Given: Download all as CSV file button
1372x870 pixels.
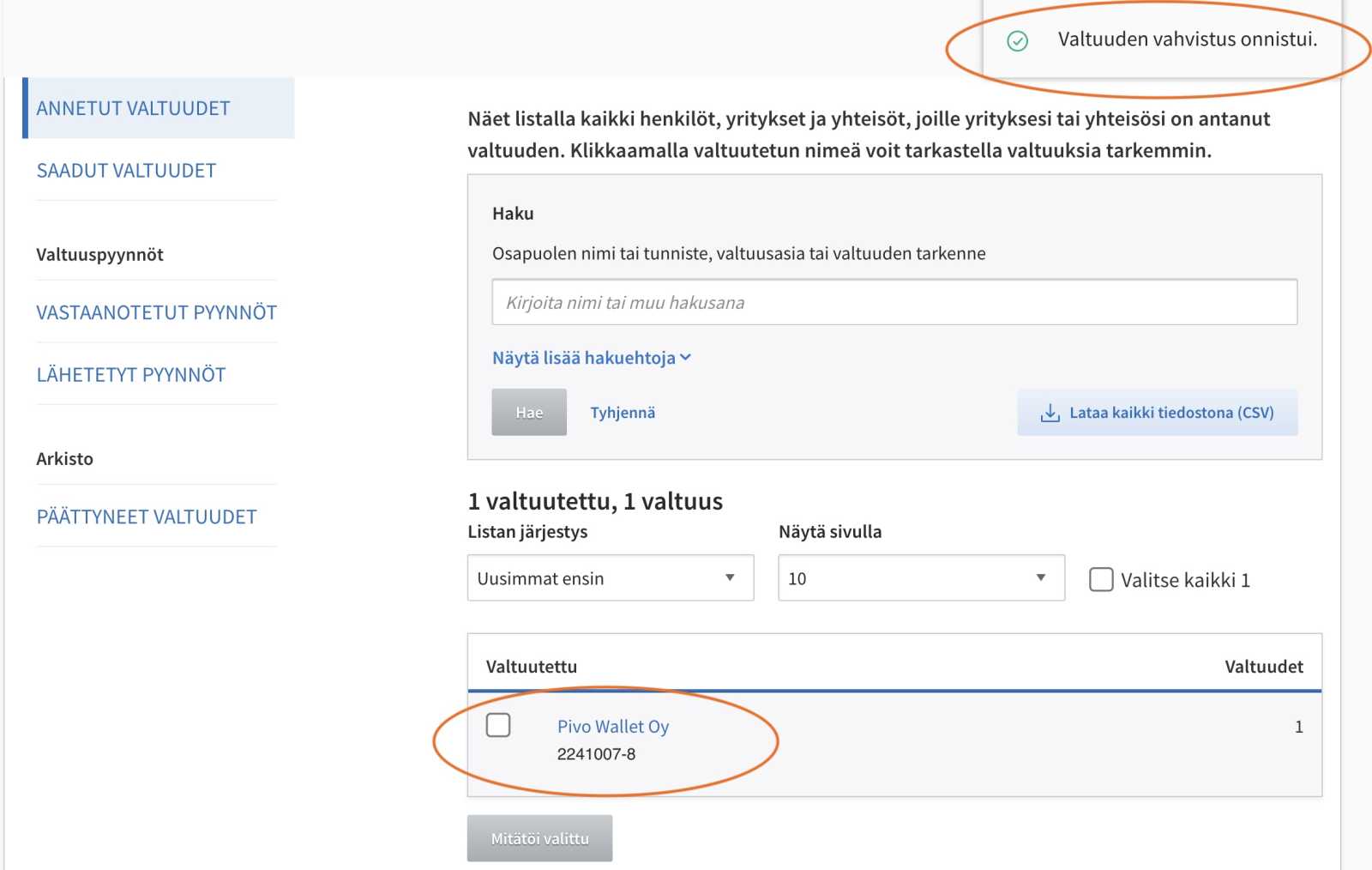Looking at the screenshot, I should coord(1157,413).
